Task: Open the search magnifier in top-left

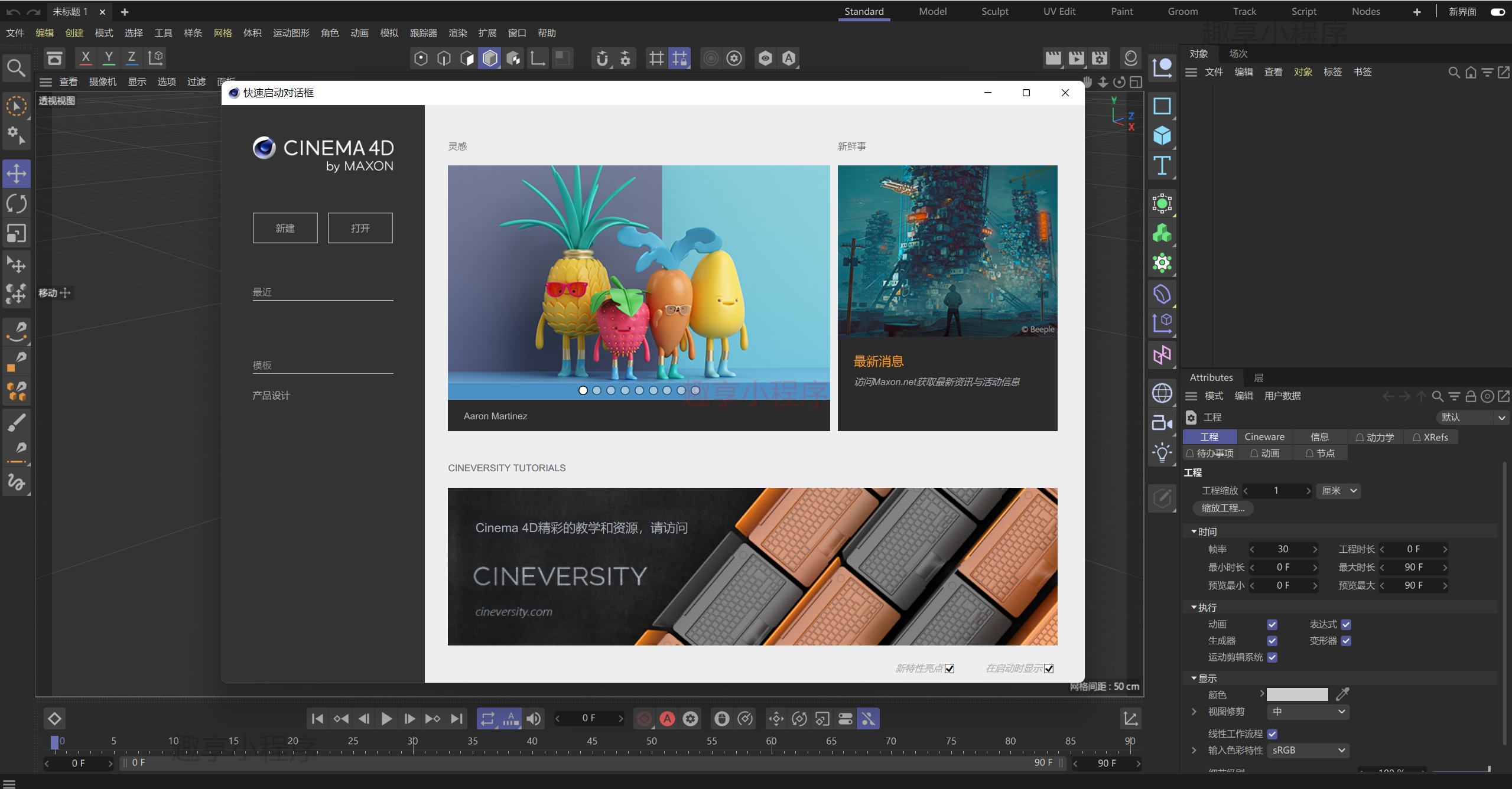Action: pyautogui.click(x=16, y=68)
